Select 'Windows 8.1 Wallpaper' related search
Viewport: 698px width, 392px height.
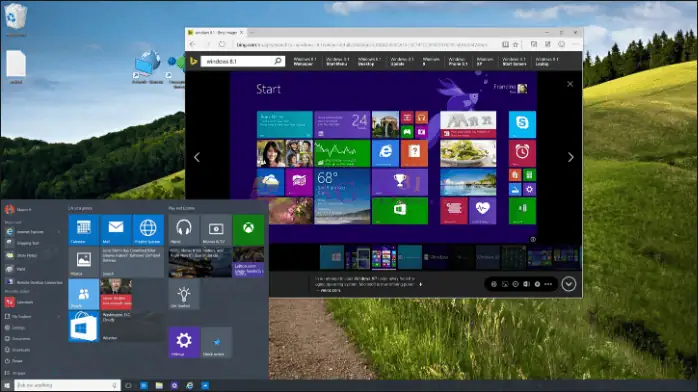(x=304, y=61)
